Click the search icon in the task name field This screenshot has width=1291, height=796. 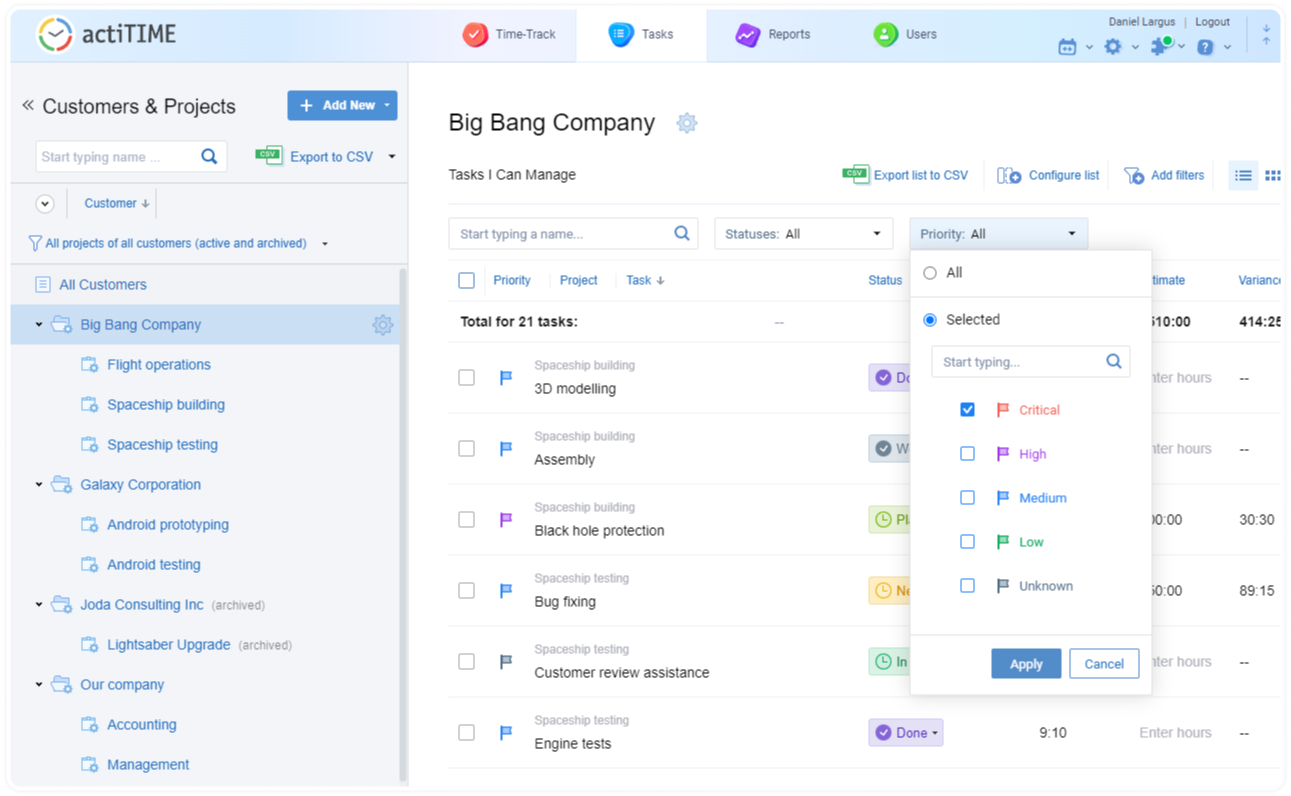(682, 233)
